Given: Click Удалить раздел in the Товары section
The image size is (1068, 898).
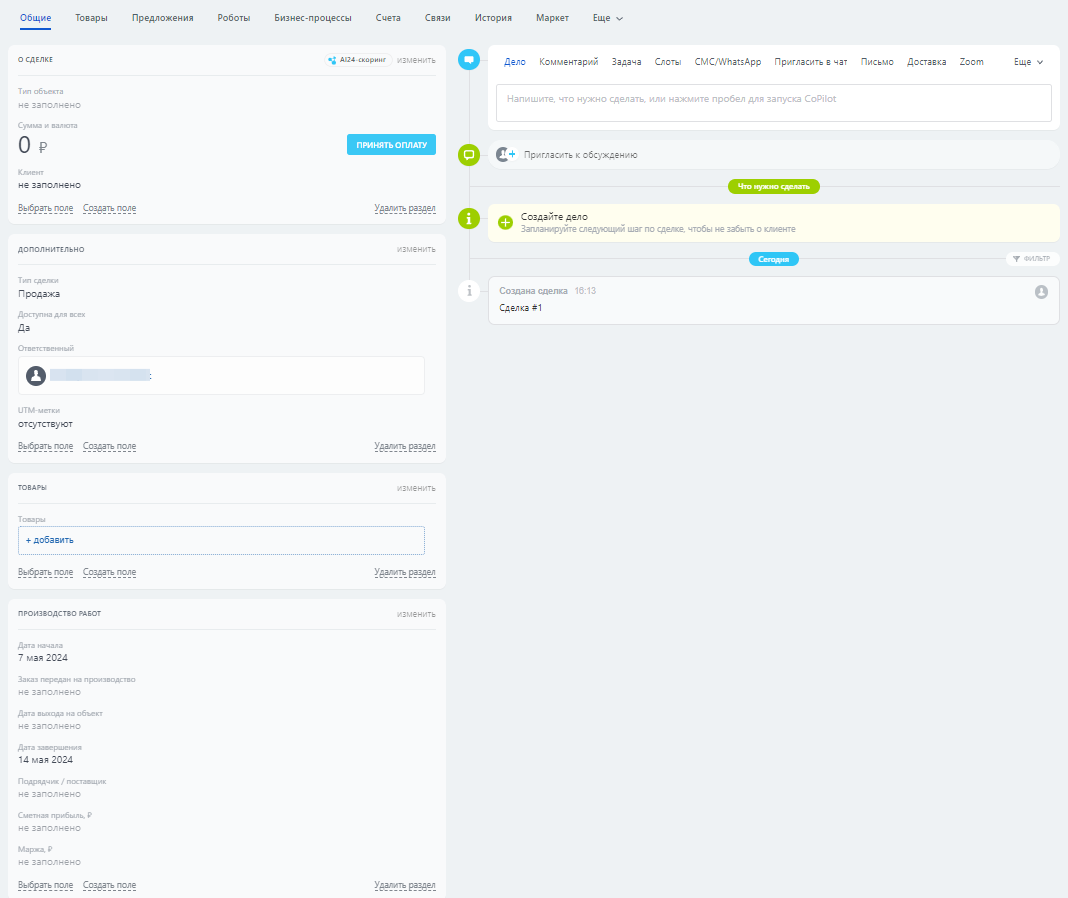Looking at the screenshot, I should click(404, 573).
